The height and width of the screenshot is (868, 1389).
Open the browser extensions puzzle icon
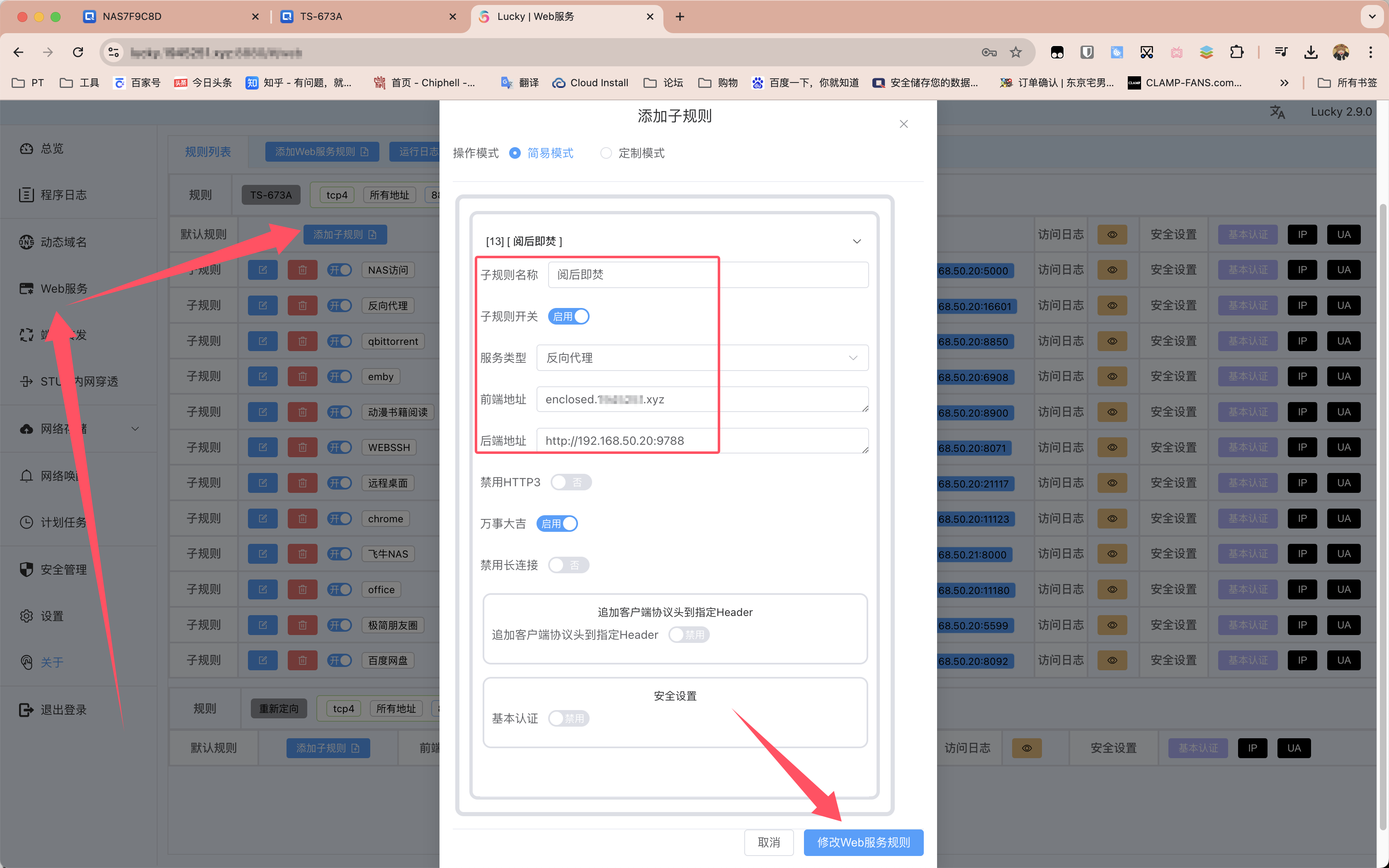tap(1236, 52)
